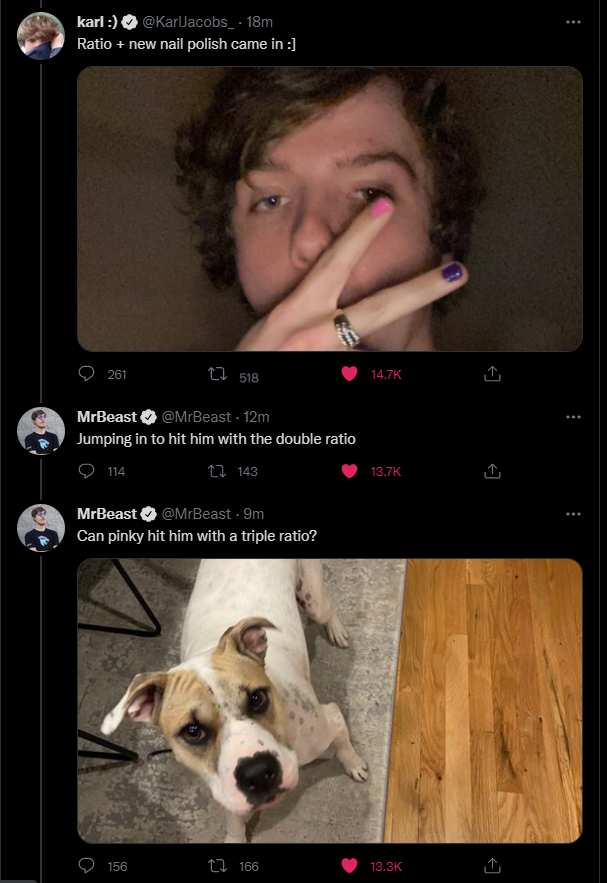Viewport: 607px width, 883px height.
Task: Retweet karl's nail polish tweet
Action: click(212, 374)
